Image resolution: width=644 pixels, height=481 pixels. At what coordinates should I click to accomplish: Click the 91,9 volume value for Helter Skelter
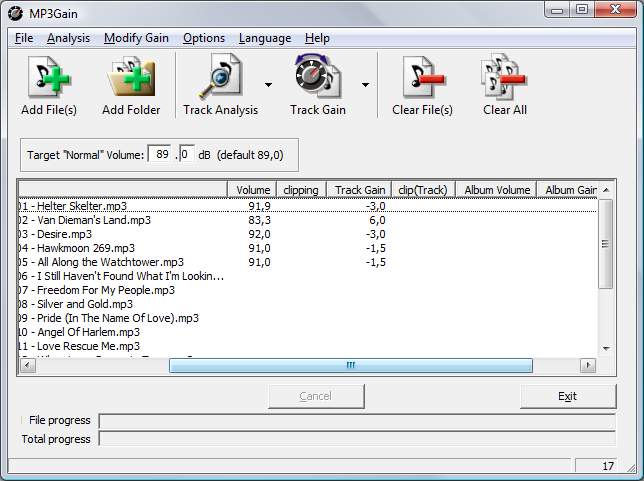click(259, 206)
